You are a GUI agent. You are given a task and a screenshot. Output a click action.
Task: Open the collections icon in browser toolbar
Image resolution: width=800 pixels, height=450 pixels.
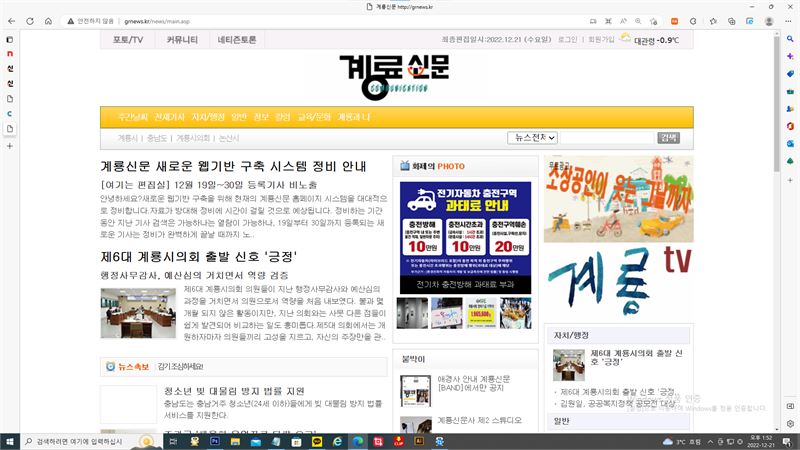pos(732,21)
